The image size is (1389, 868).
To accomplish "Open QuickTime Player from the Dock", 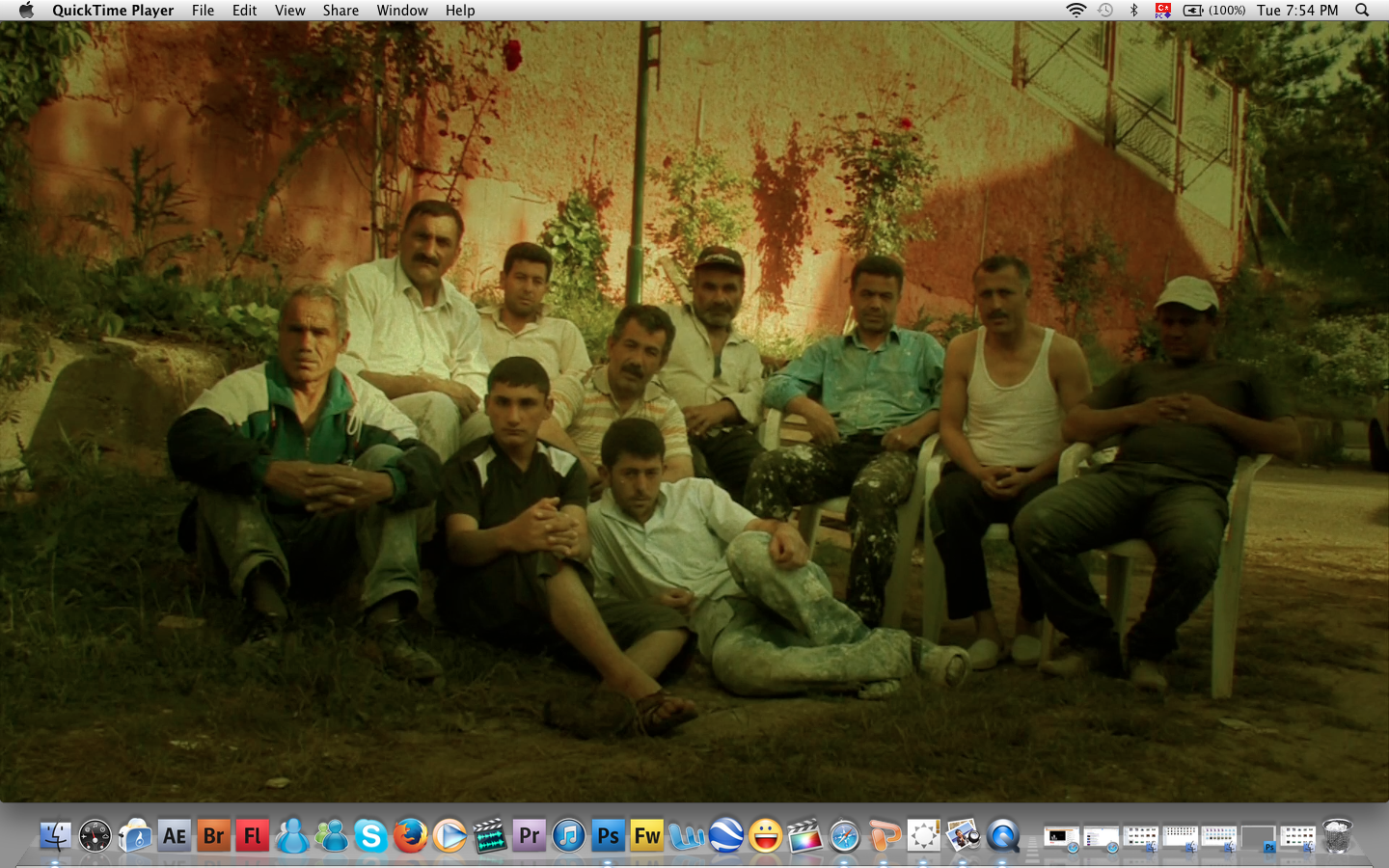I will (1002, 836).
